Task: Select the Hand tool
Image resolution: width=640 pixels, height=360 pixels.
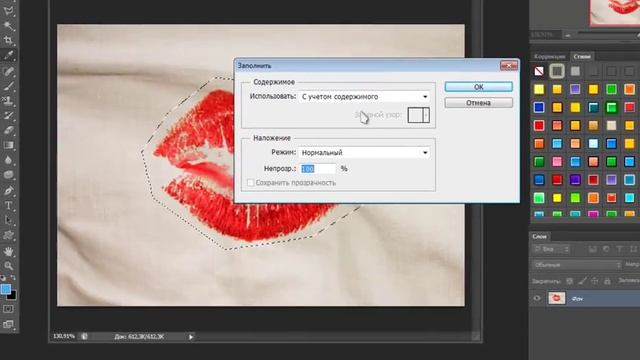Action: point(8,251)
